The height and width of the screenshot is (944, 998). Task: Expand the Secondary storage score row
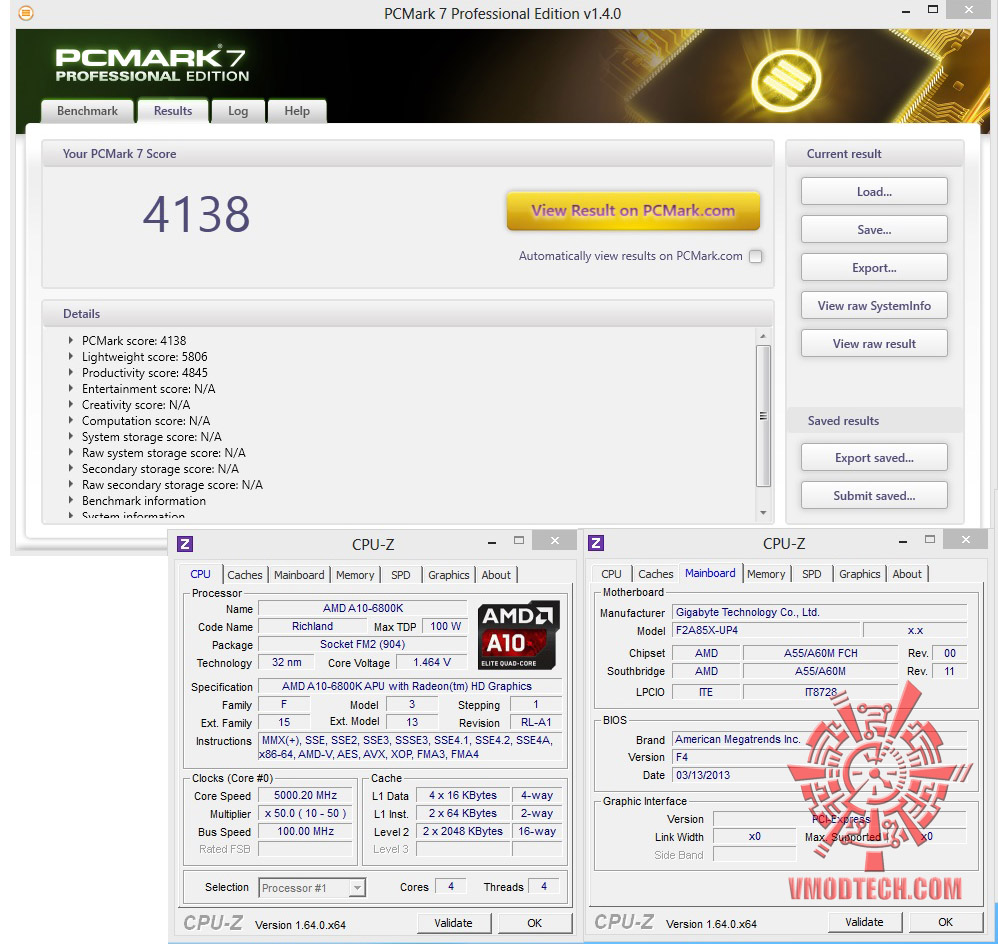[71, 468]
